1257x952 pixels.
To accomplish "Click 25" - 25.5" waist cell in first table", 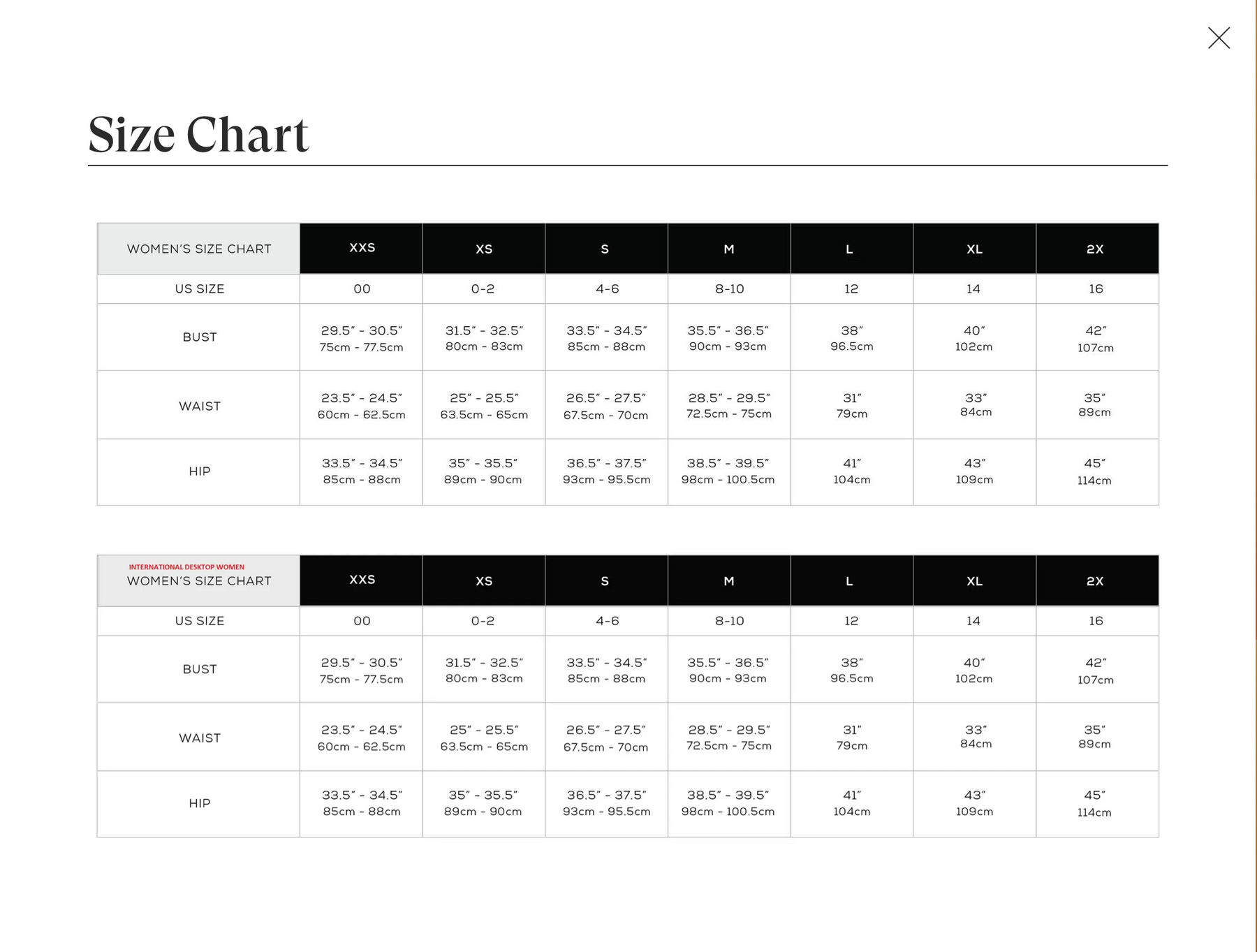I will 484,406.
